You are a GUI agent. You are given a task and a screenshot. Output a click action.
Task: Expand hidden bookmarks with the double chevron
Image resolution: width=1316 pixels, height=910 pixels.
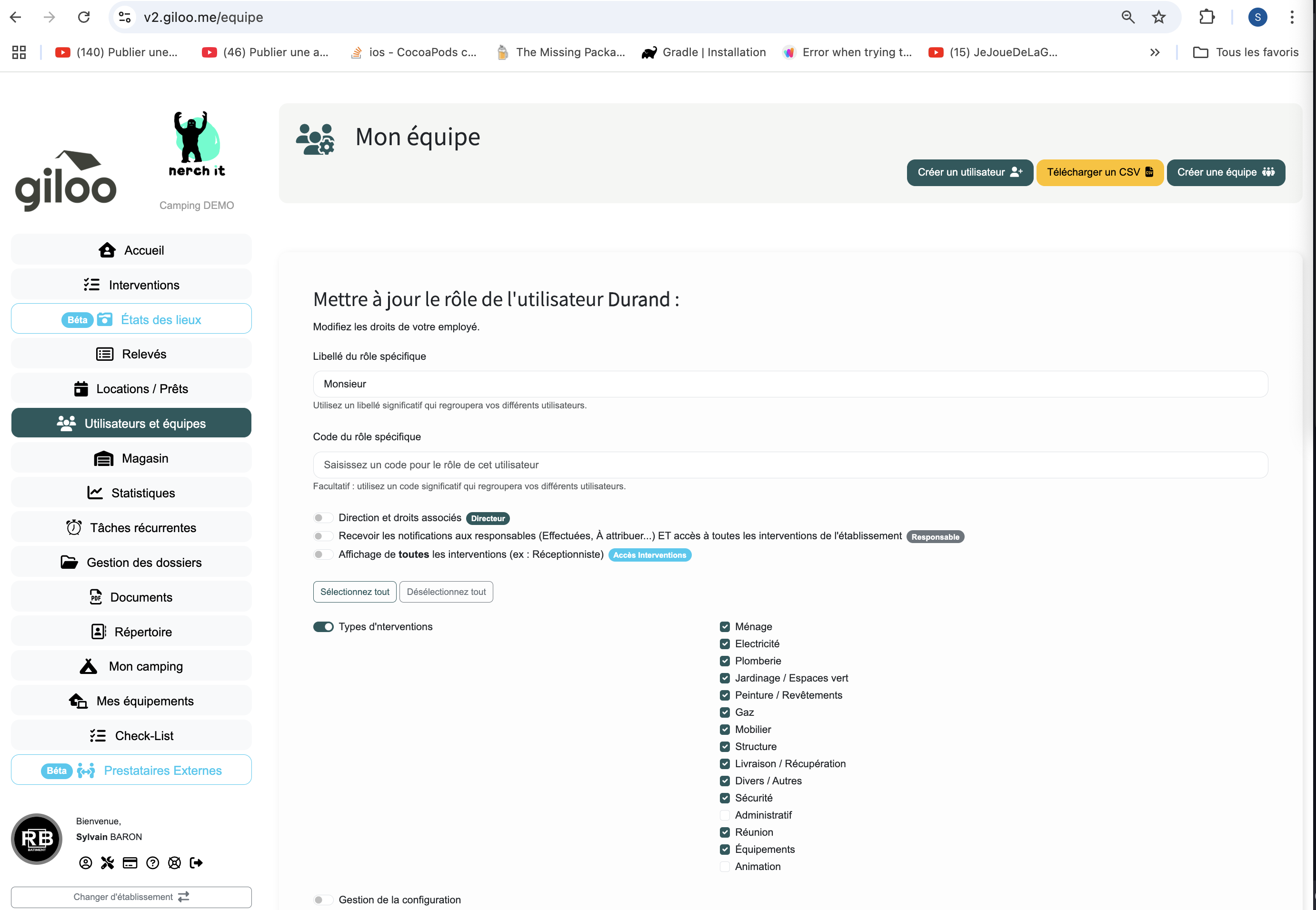pos(1155,52)
